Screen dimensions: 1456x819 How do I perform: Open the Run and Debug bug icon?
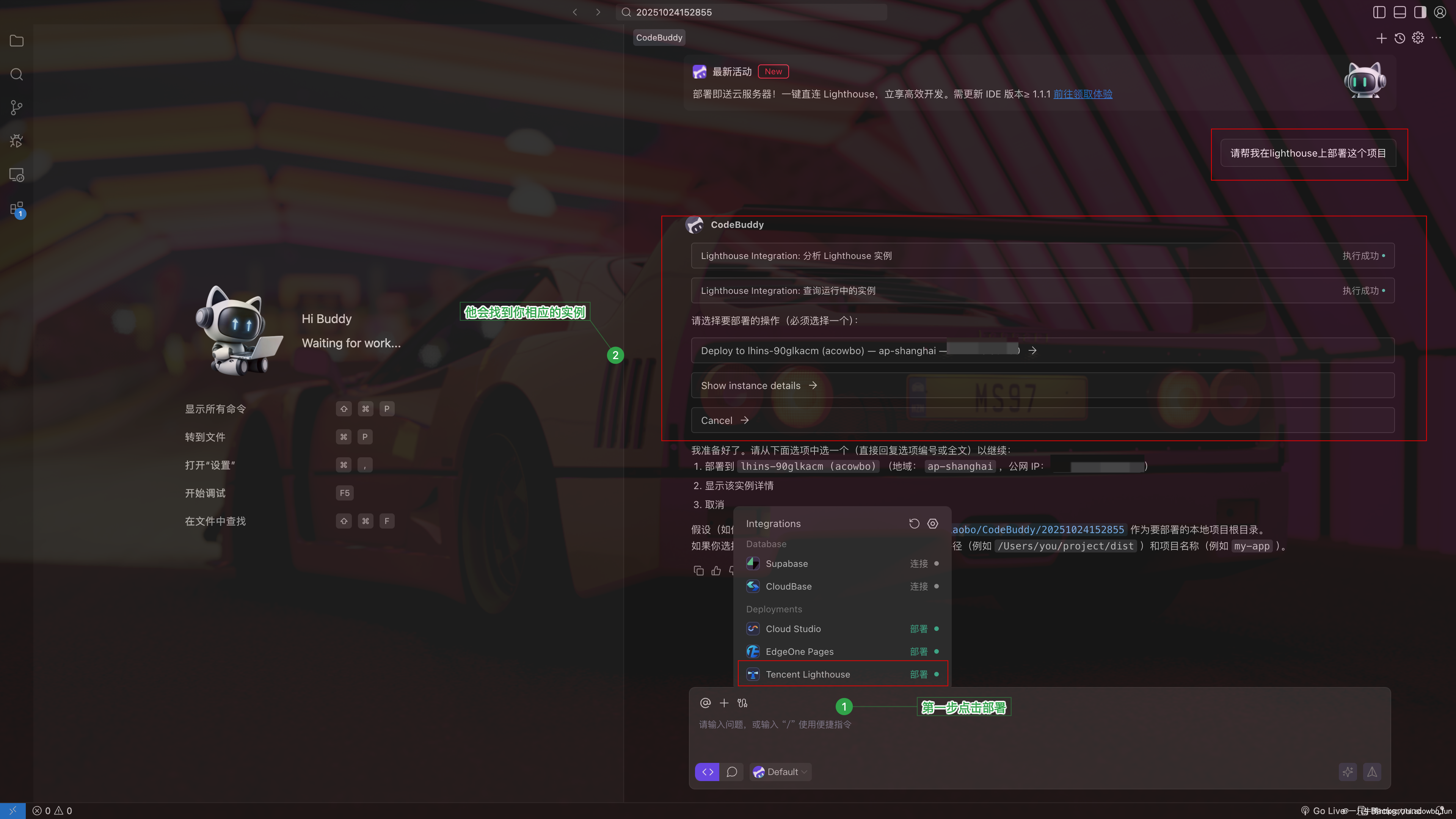pos(16,141)
